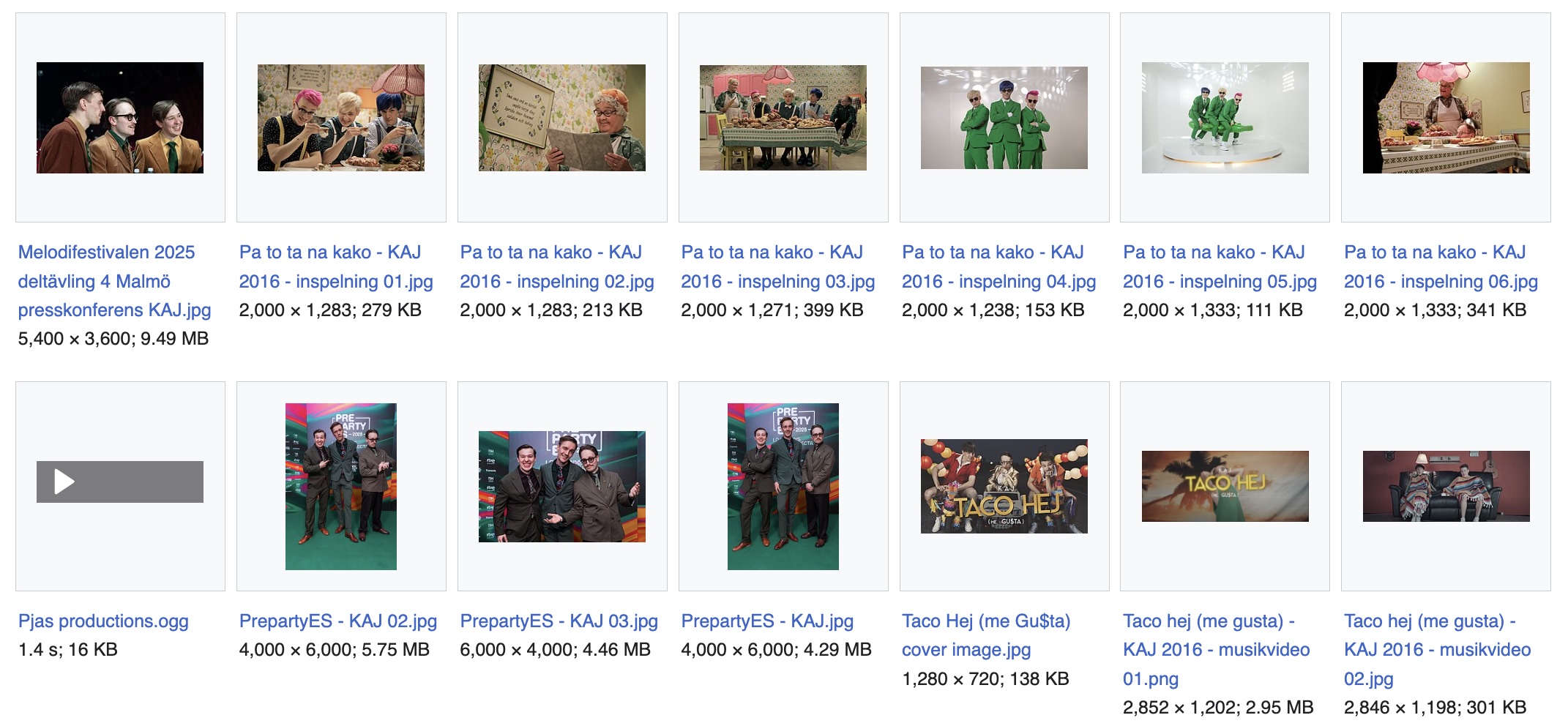This screenshot has width=1568, height=726.
Task: Open Taco hej musikvideo 02 sofa thumbnail
Action: tap(1446, 487)
